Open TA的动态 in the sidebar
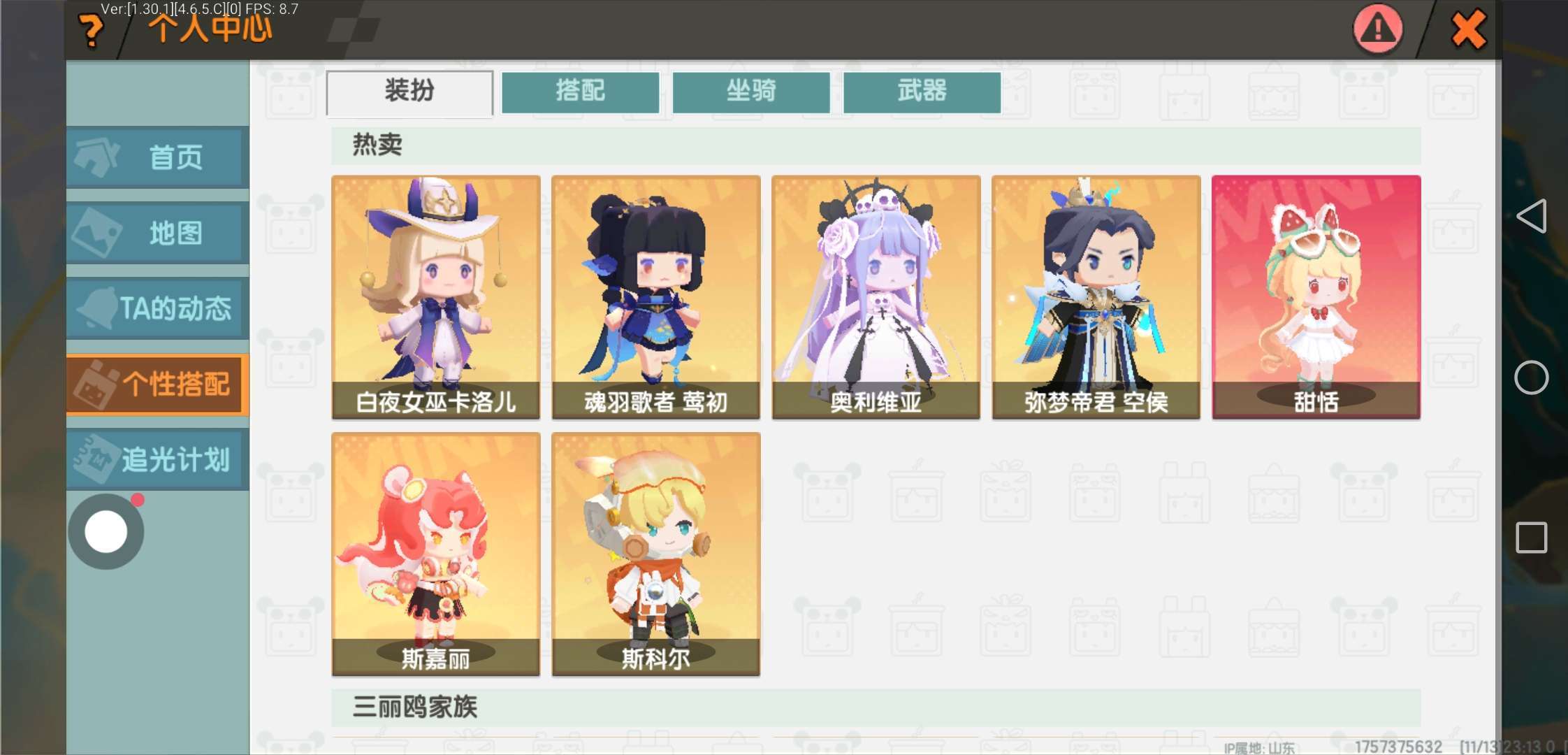The height and width of the screenshot is (755, 1568). click(x=158, y=308)
